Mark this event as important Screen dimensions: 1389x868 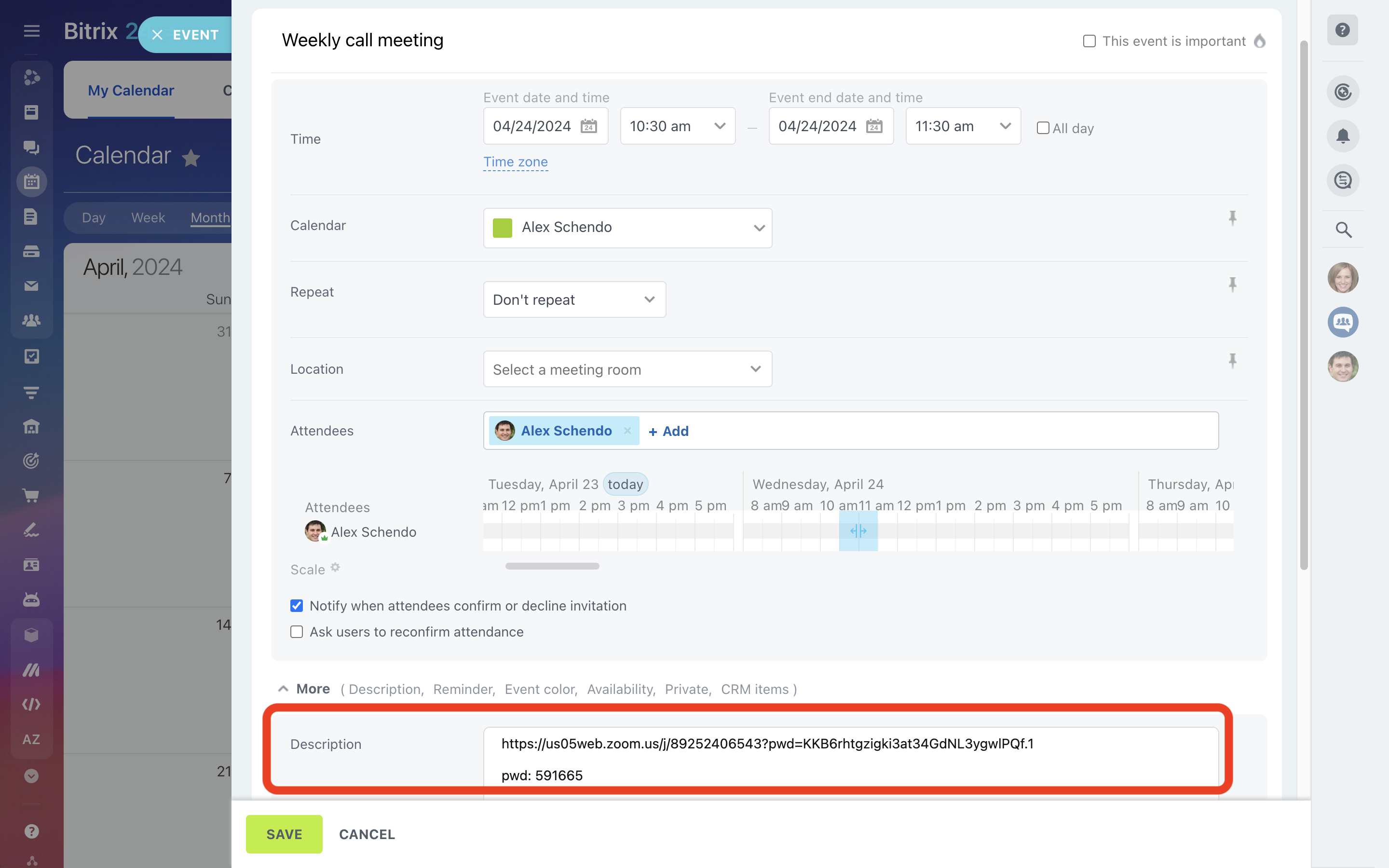pos(1089,41)
